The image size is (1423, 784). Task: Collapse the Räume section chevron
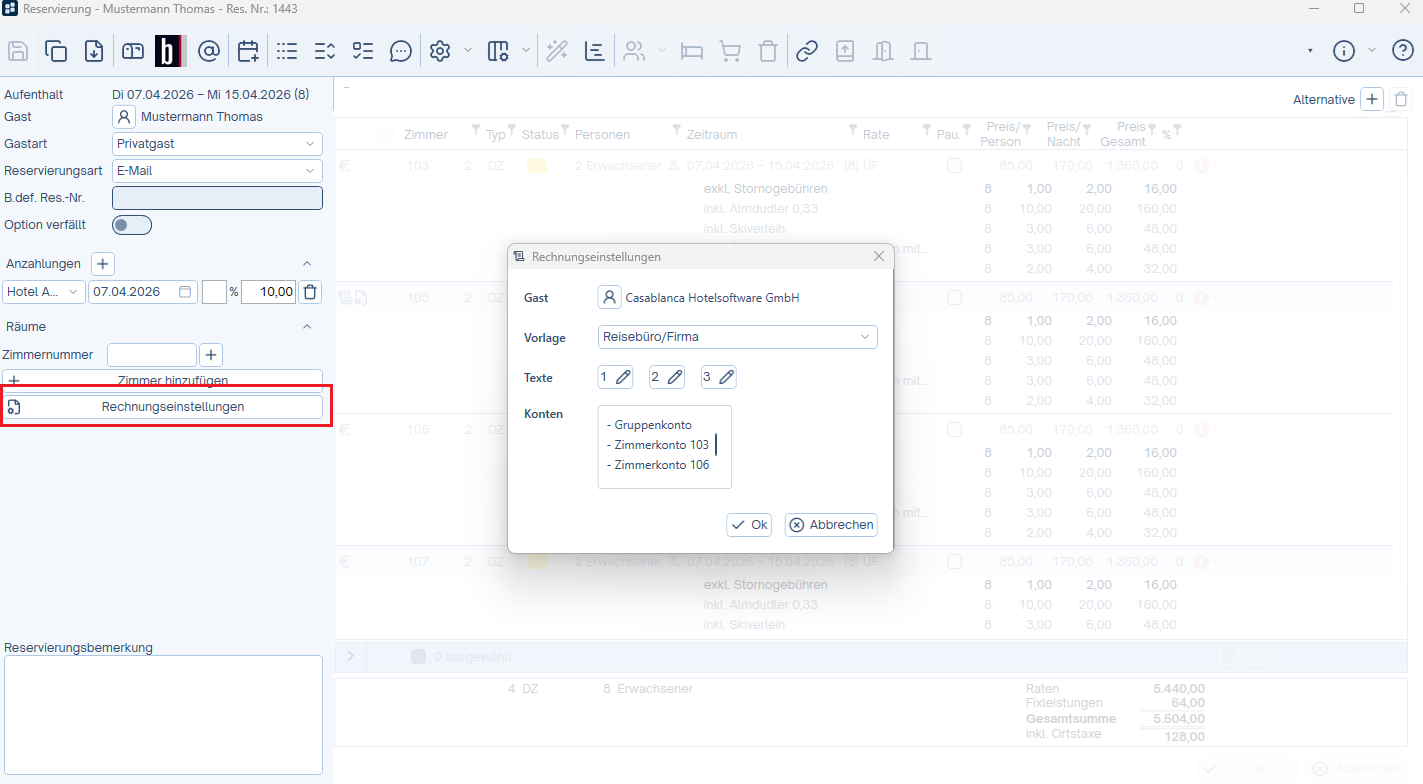pyautogui.click(x=307, y=327)
